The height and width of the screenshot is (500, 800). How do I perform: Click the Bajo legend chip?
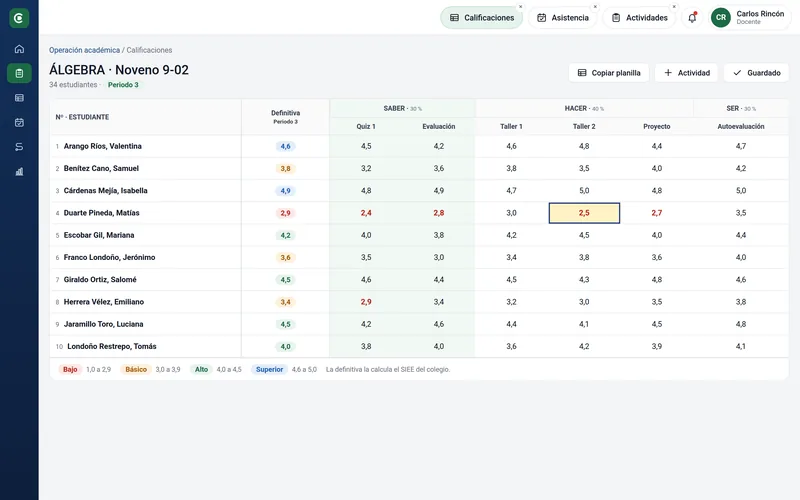[70, 369]
